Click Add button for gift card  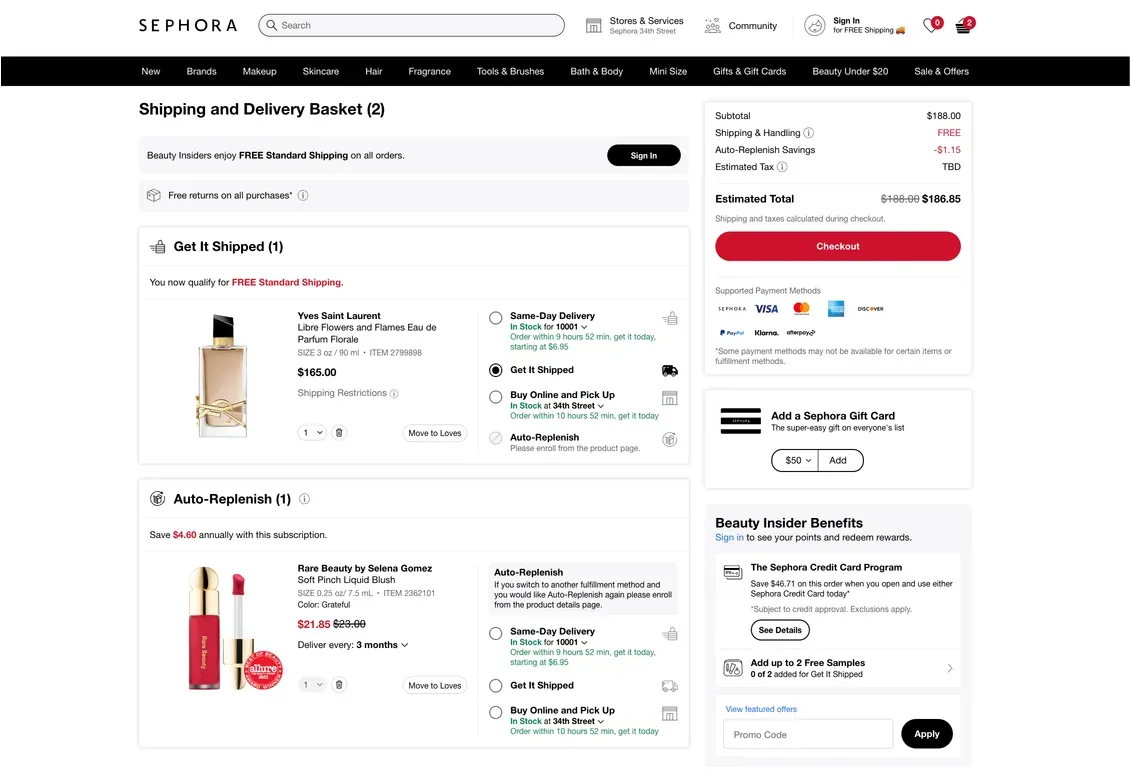840,460
